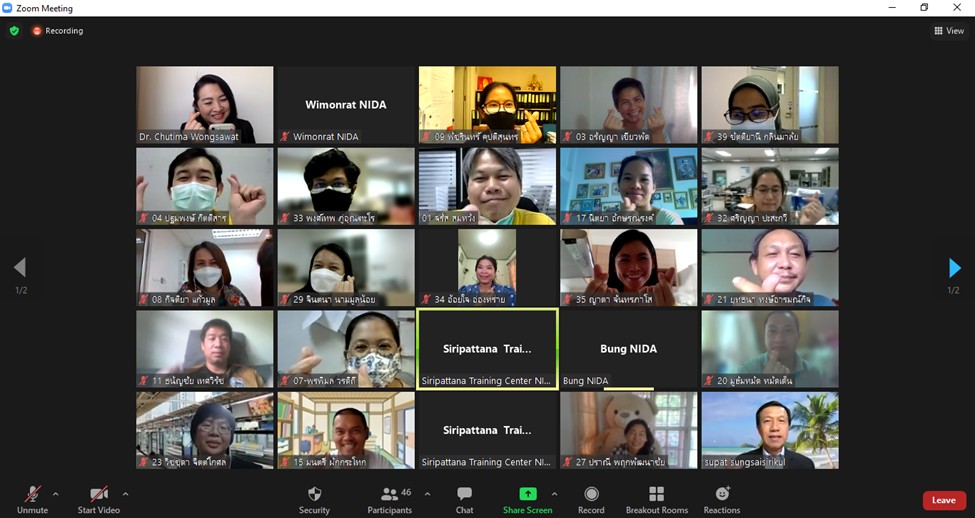Open the Chat window

tap(464, 494)
